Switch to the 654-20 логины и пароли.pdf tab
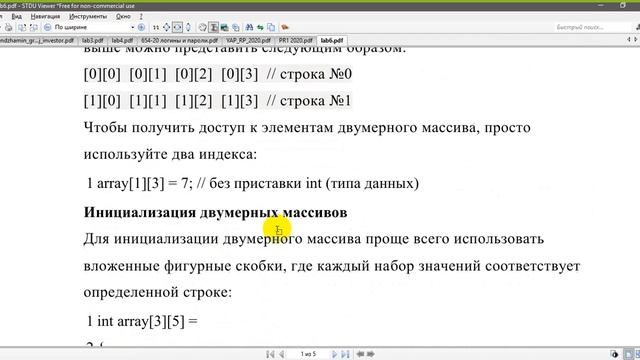 (x=179, y=40)
